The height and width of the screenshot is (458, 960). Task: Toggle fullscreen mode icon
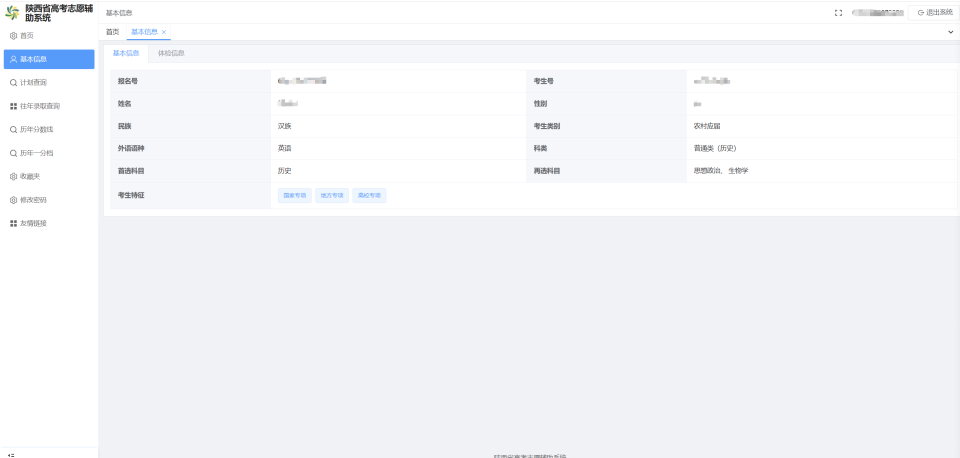pyautogui.click(x=838, y=13)
